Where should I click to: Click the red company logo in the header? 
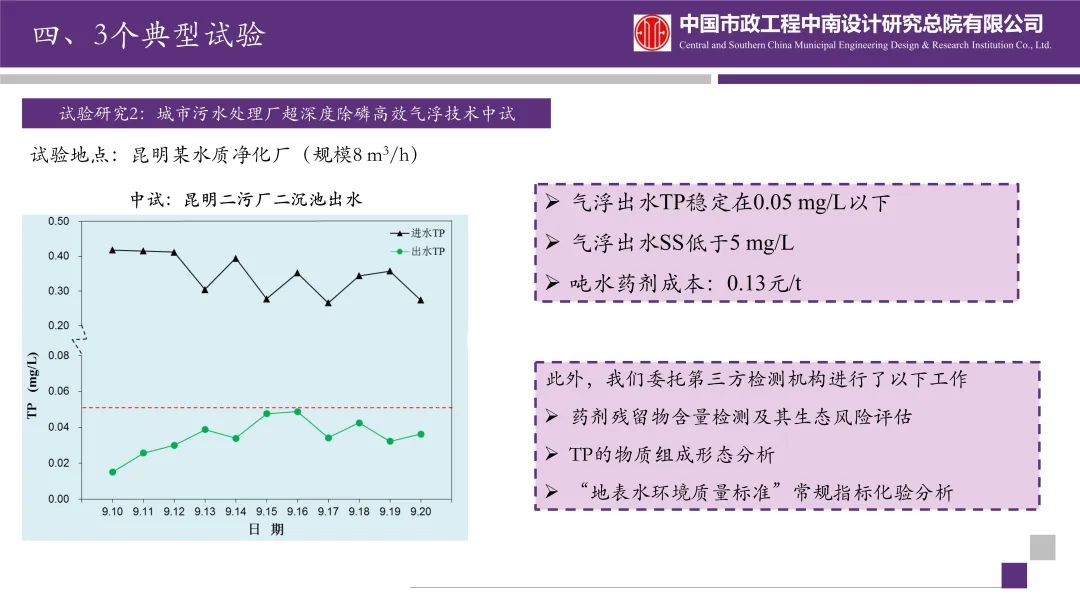click(652, 32)
